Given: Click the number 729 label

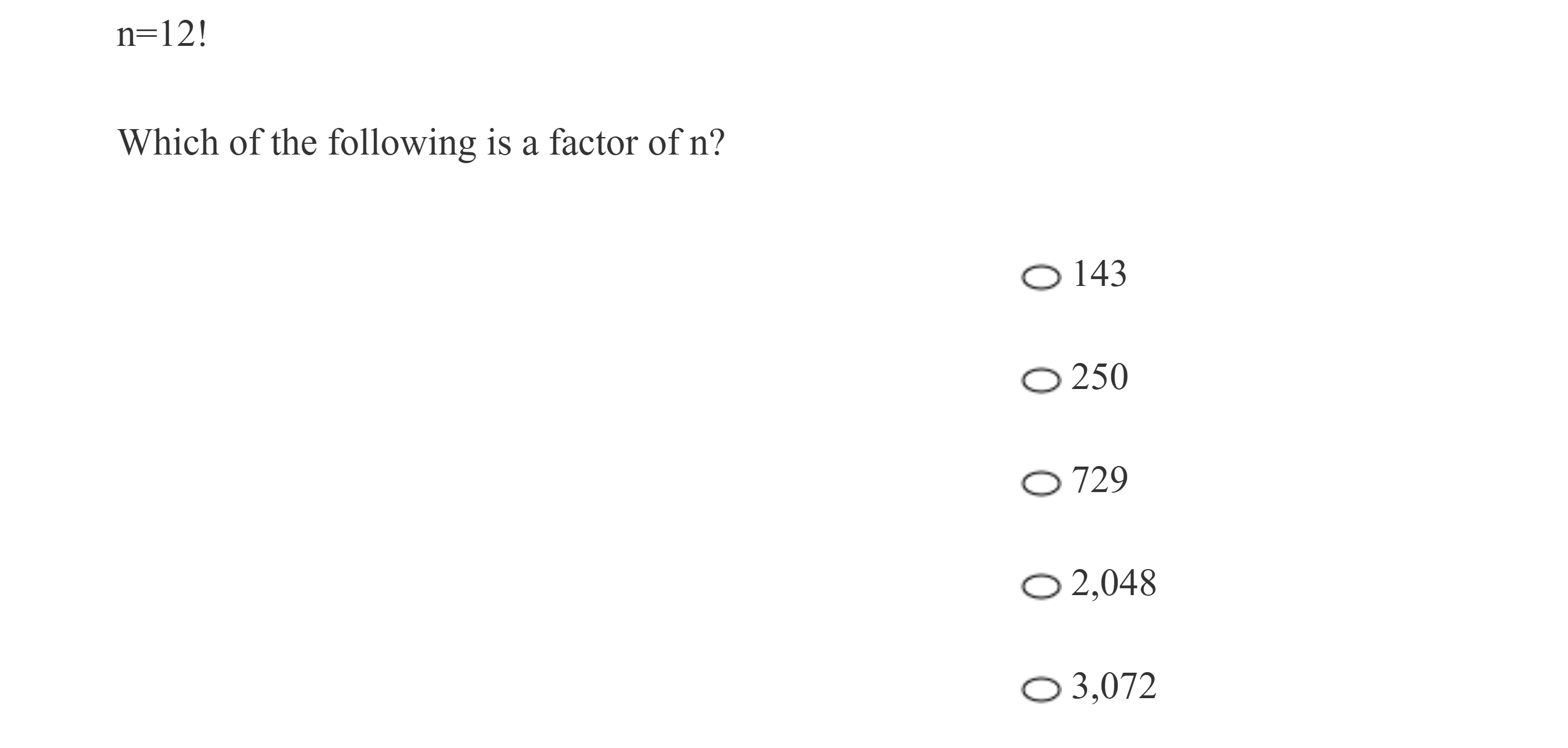Looking at the screenshot, I should pos(1099,480).
